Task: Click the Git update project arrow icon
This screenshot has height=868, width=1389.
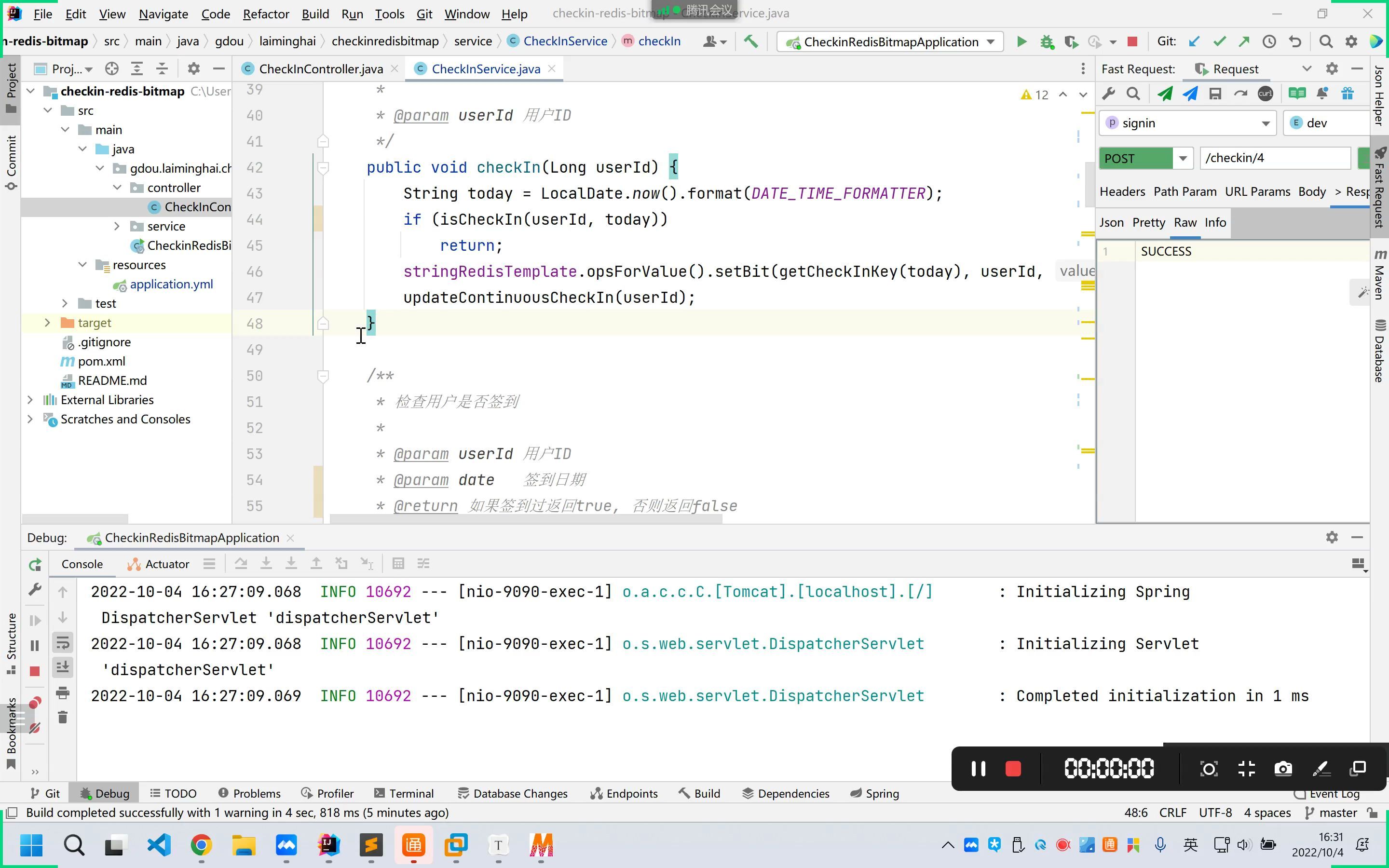Action: pyautogui.click(x=1195, y=41)
